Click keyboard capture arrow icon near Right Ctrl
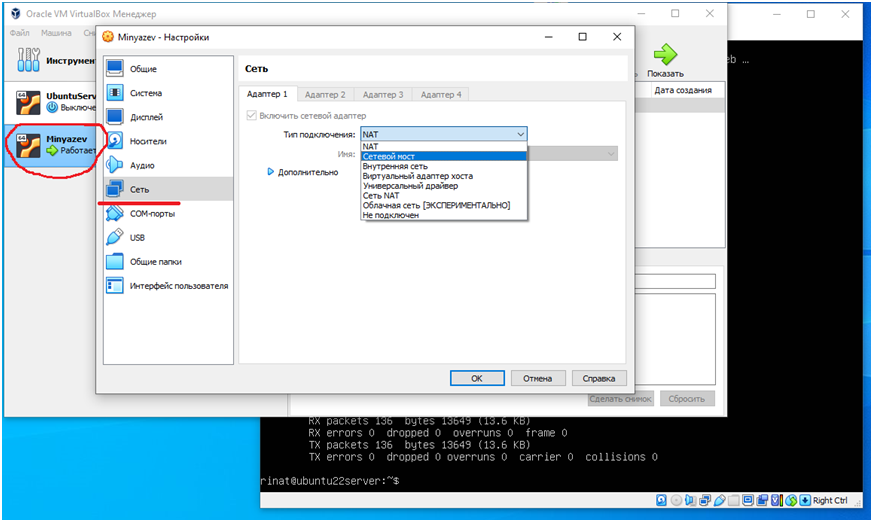 805,500
